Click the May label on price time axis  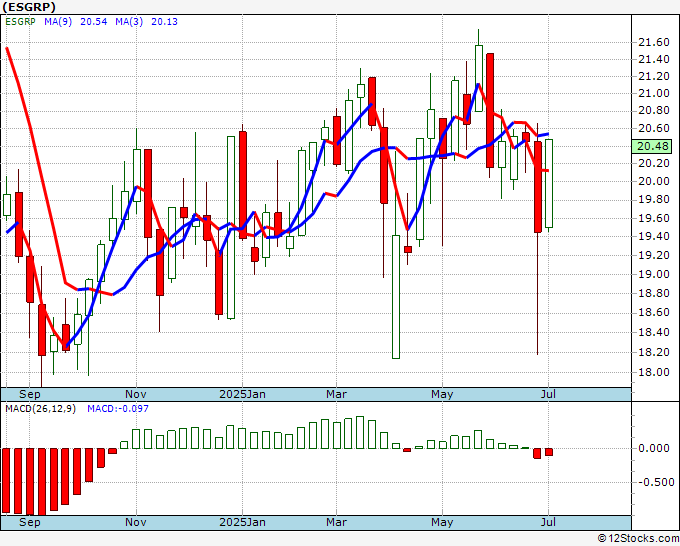442,394
